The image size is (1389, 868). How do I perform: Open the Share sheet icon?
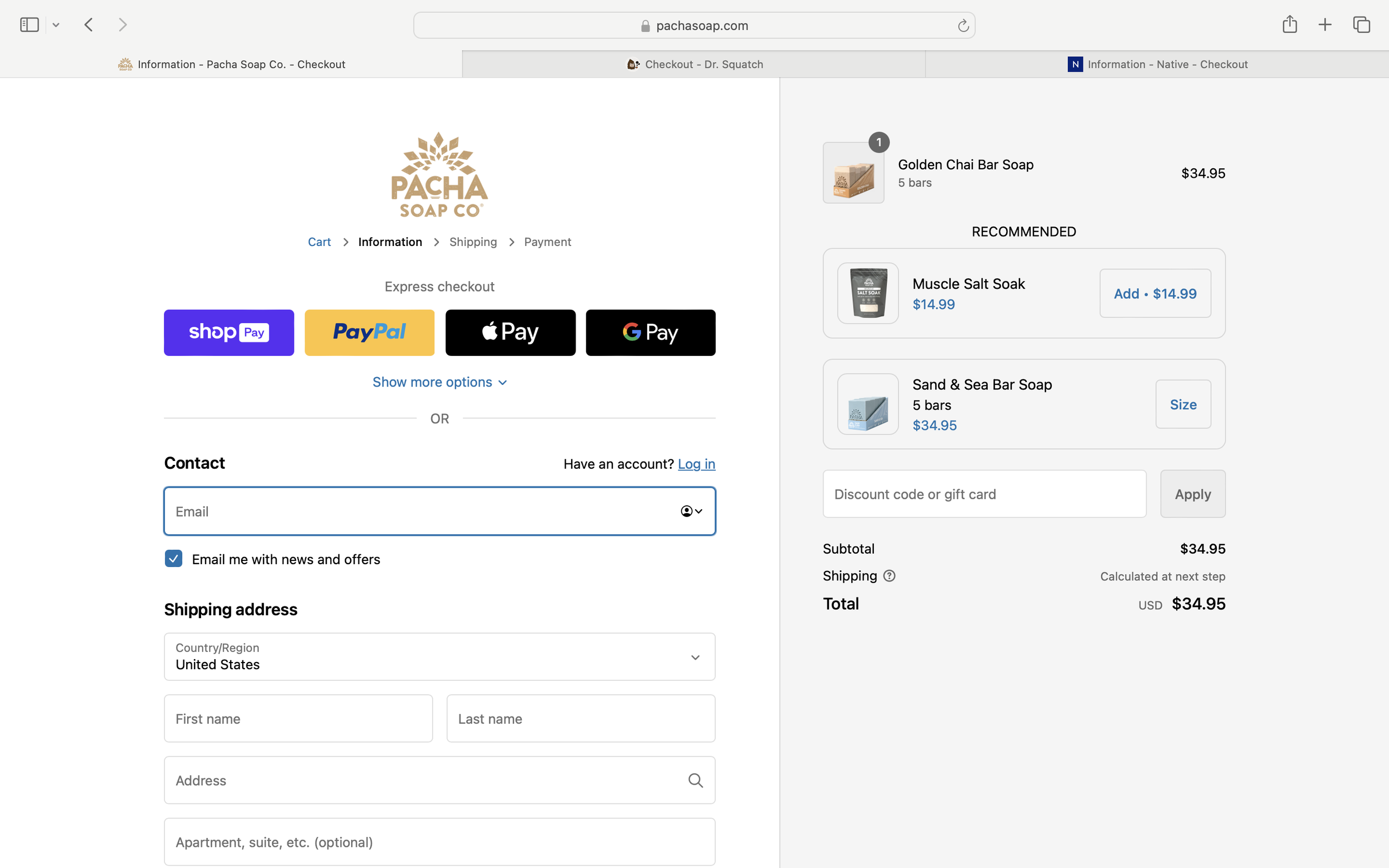coord(1290,24)
